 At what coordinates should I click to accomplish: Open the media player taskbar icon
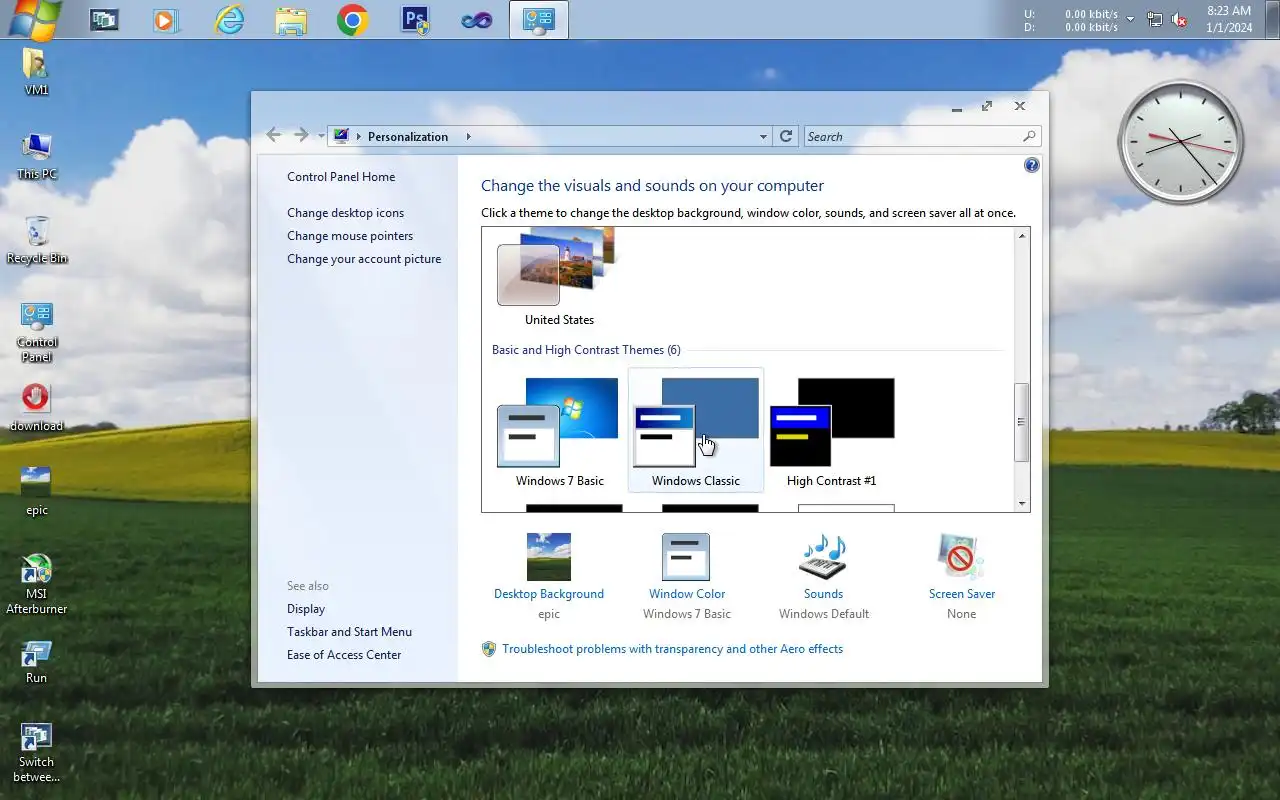(x=165, y=19)
